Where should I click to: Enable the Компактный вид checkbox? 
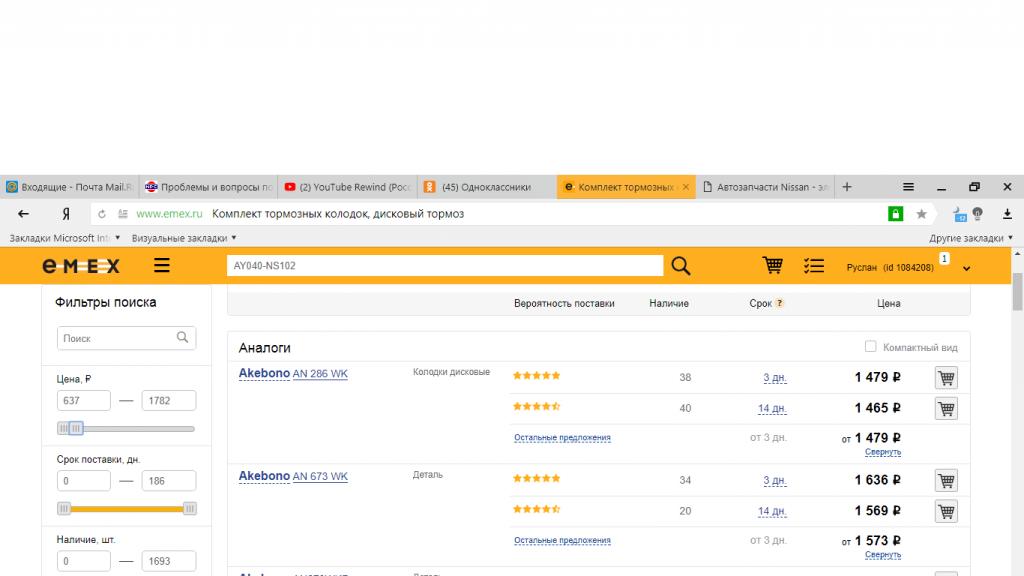pyautogui.click(x=871, y=346)
